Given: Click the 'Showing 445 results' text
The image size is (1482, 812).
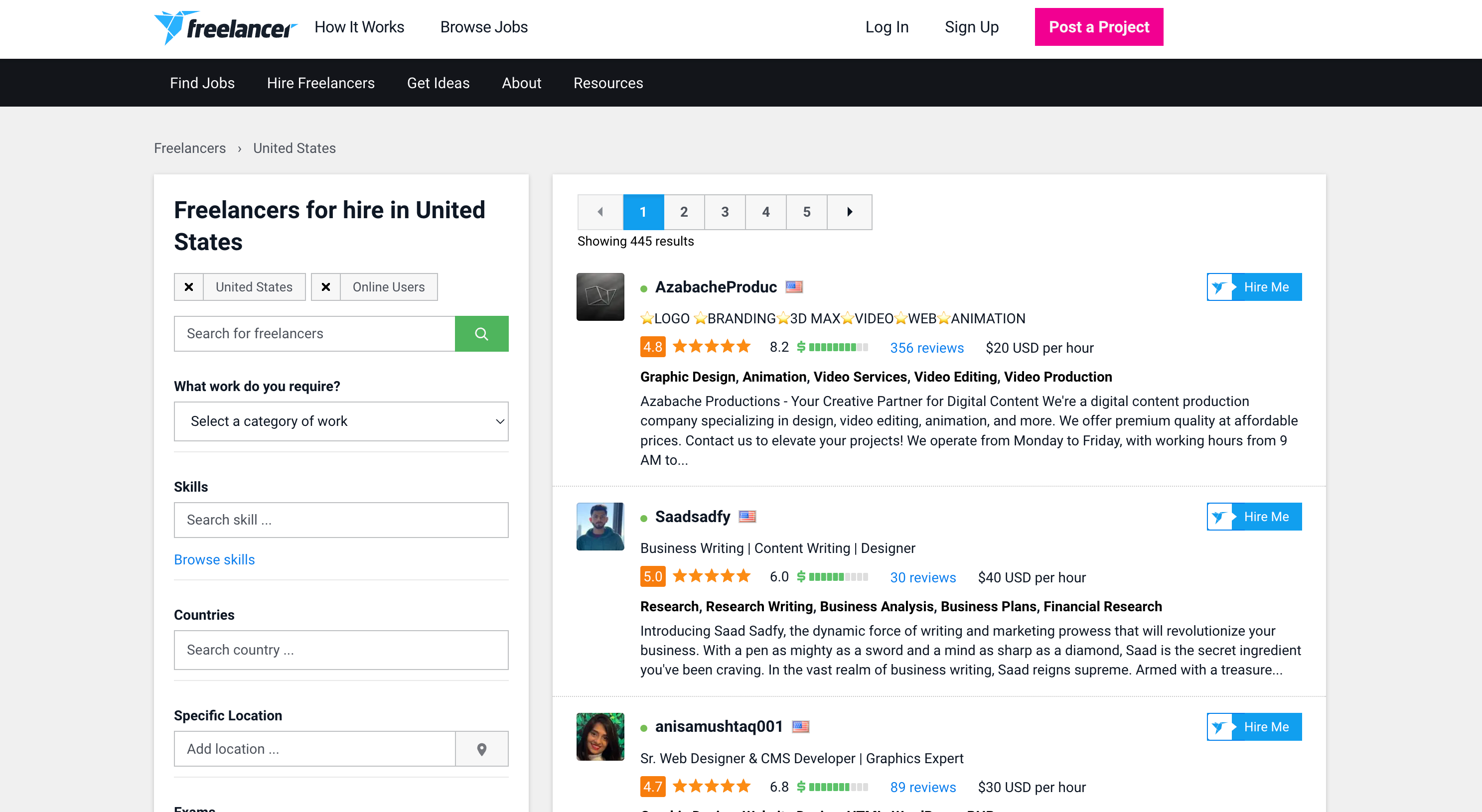Looking at the screenshot, I should (636, 242).
